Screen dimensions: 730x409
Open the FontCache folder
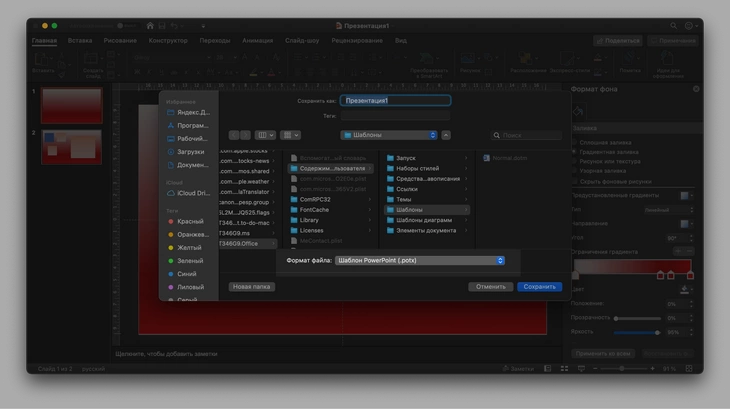click(331, 209)
